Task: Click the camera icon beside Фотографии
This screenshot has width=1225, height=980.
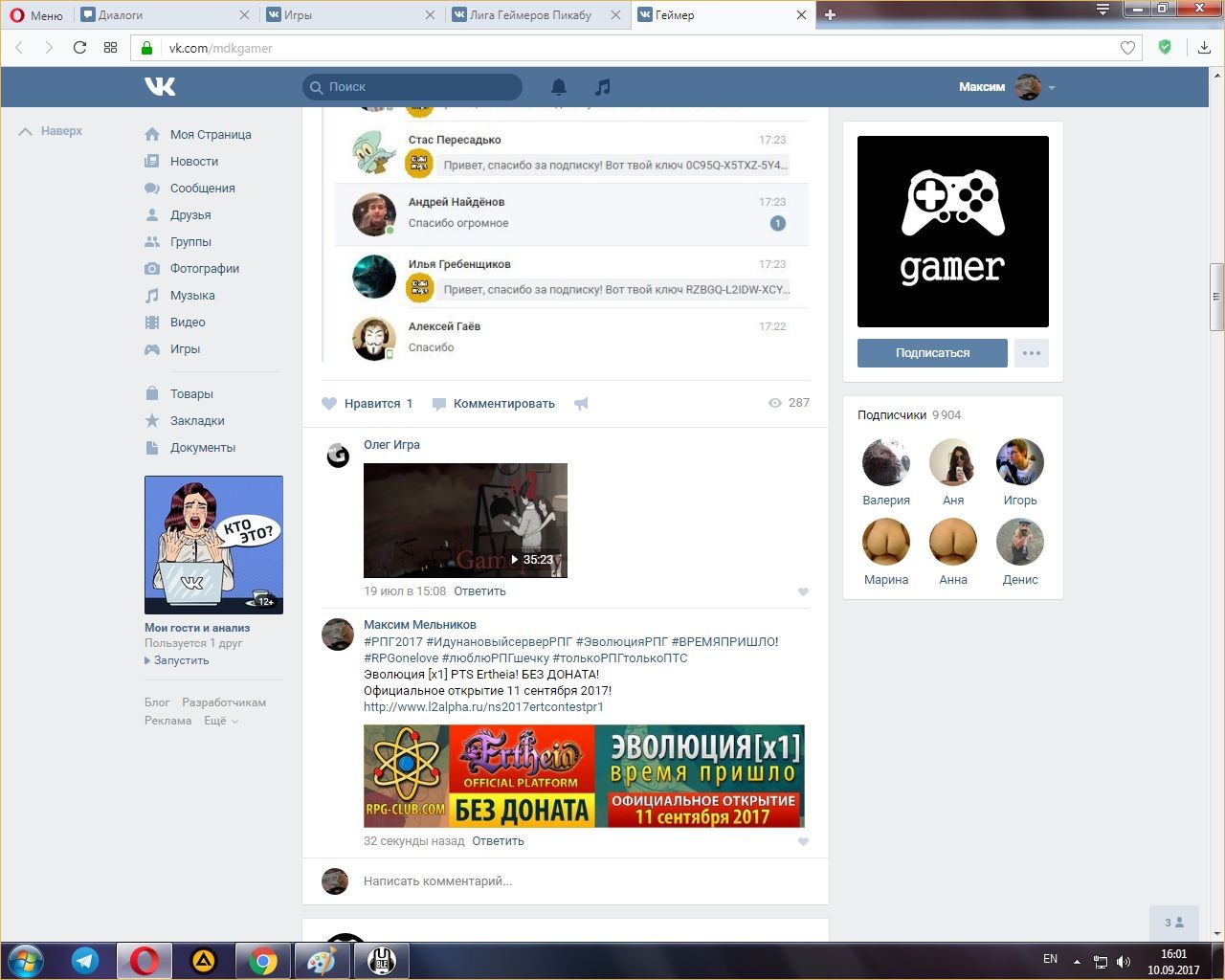Action: click(x=152, y=269)
